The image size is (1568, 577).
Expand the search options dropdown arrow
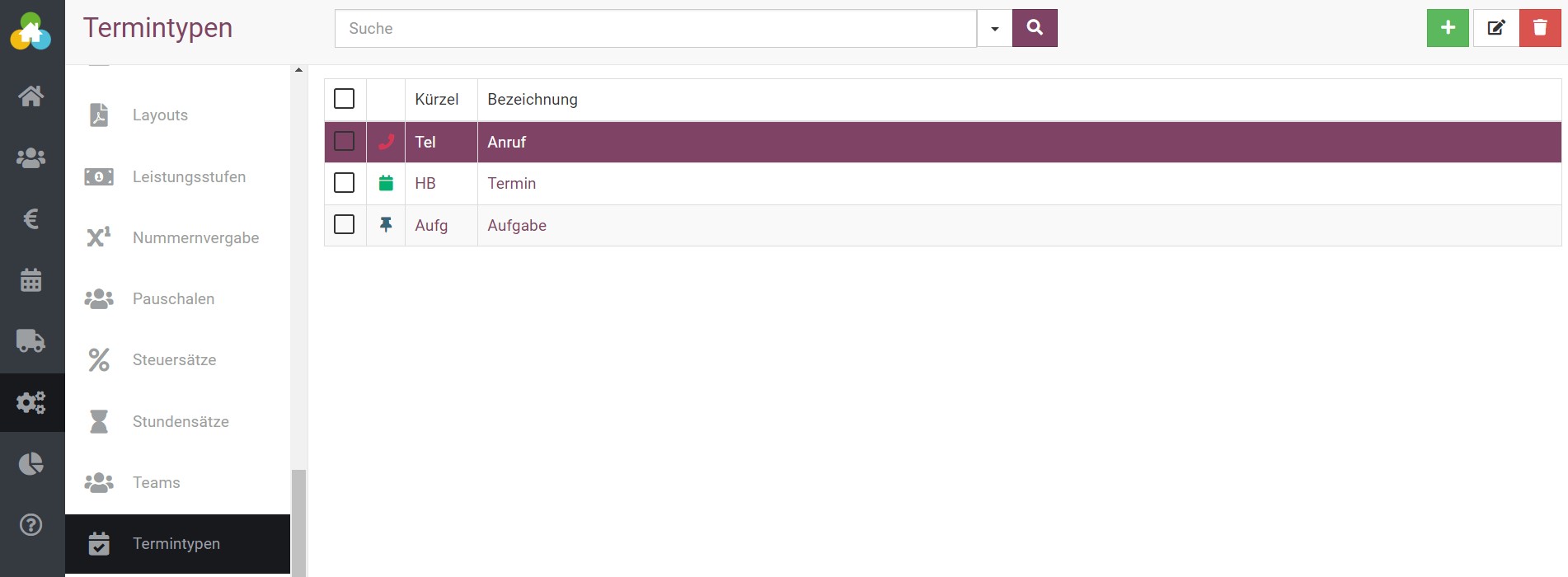(x=994, y=29)
